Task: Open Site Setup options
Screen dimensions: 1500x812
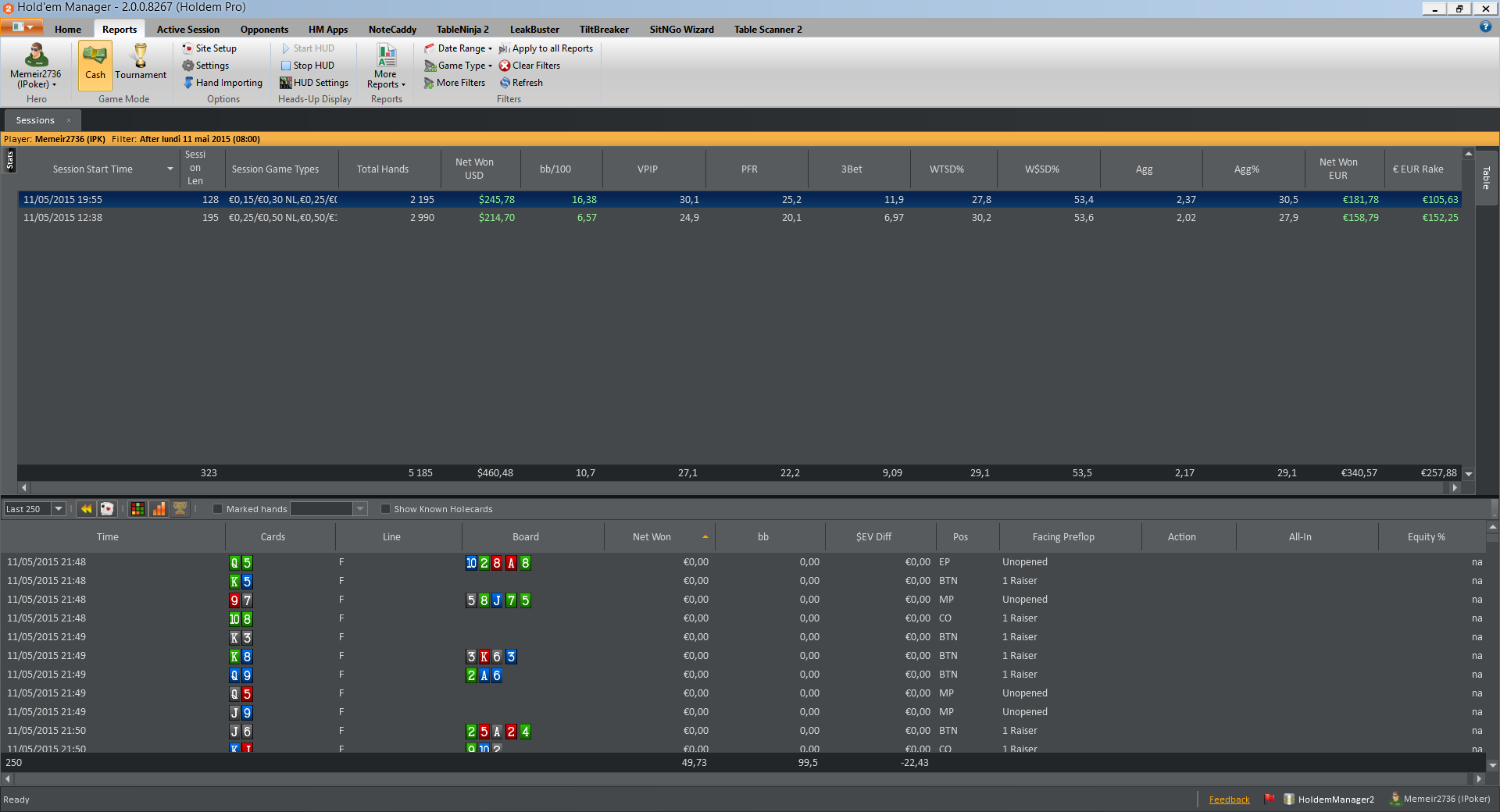Action: [x=209, y=48]
